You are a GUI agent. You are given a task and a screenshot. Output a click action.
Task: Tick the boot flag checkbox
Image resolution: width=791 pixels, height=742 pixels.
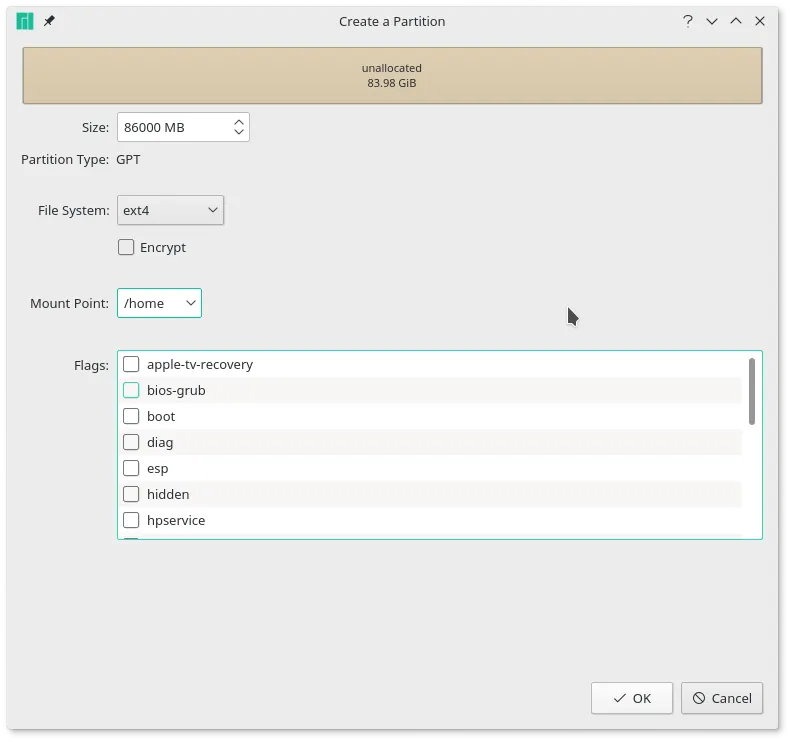131,416
